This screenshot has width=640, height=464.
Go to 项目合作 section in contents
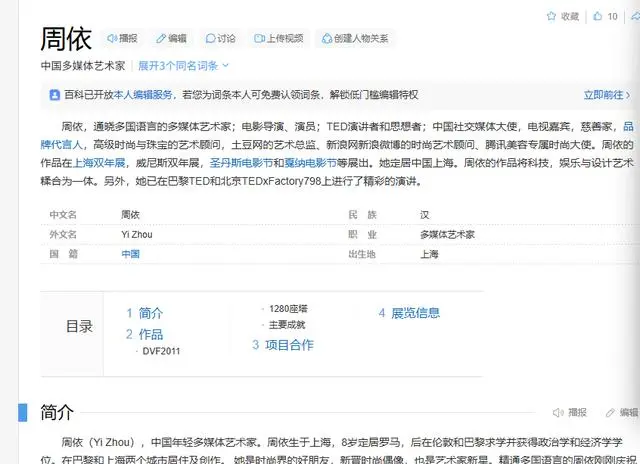[288, 344]
